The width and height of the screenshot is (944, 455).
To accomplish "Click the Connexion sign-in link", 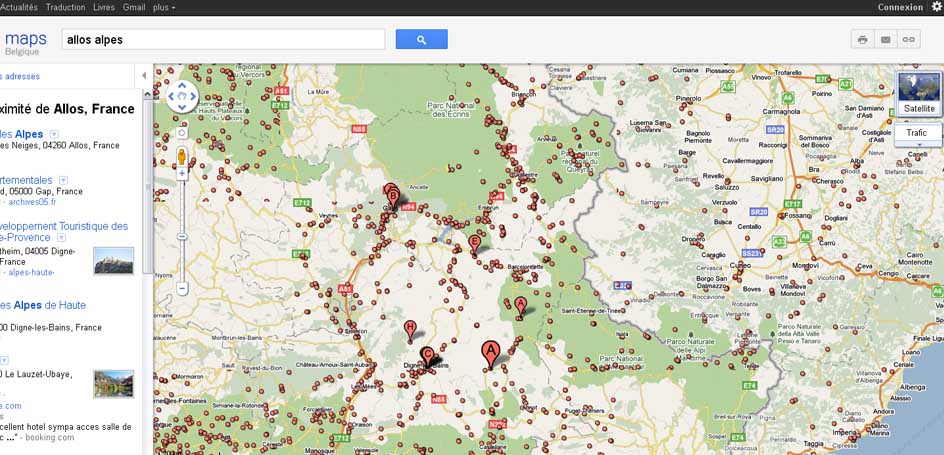I will click(x=900, y=7).
